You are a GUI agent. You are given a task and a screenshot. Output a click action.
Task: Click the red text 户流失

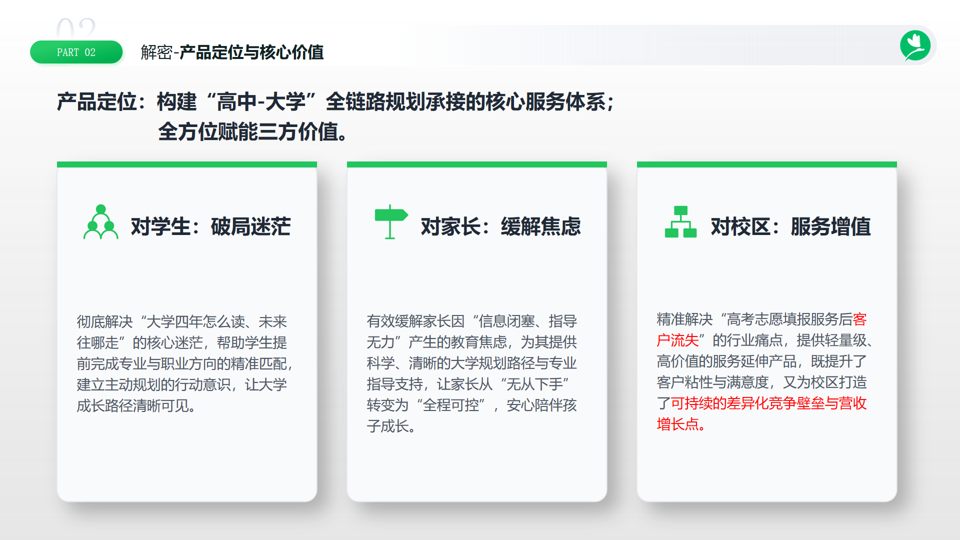click(677, 340)
